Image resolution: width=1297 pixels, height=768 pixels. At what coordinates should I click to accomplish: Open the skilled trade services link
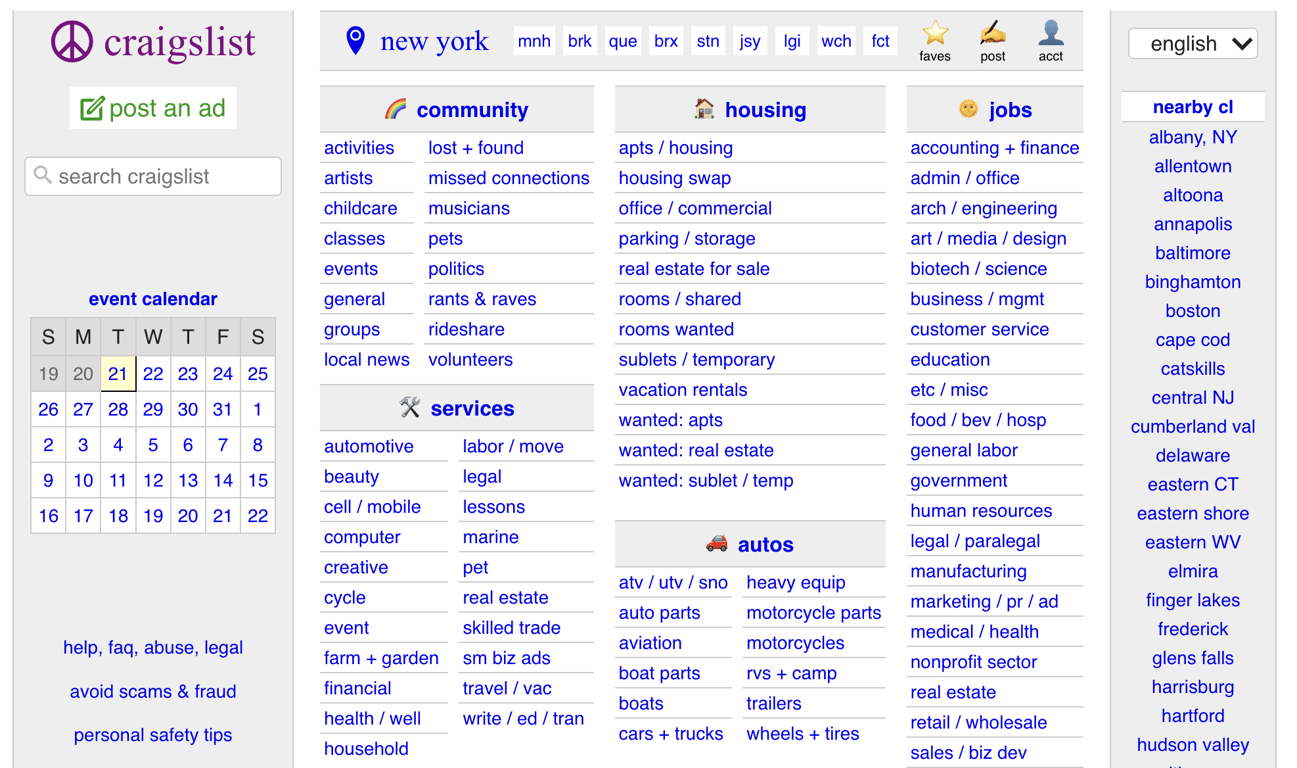click(x=511, y=628)
